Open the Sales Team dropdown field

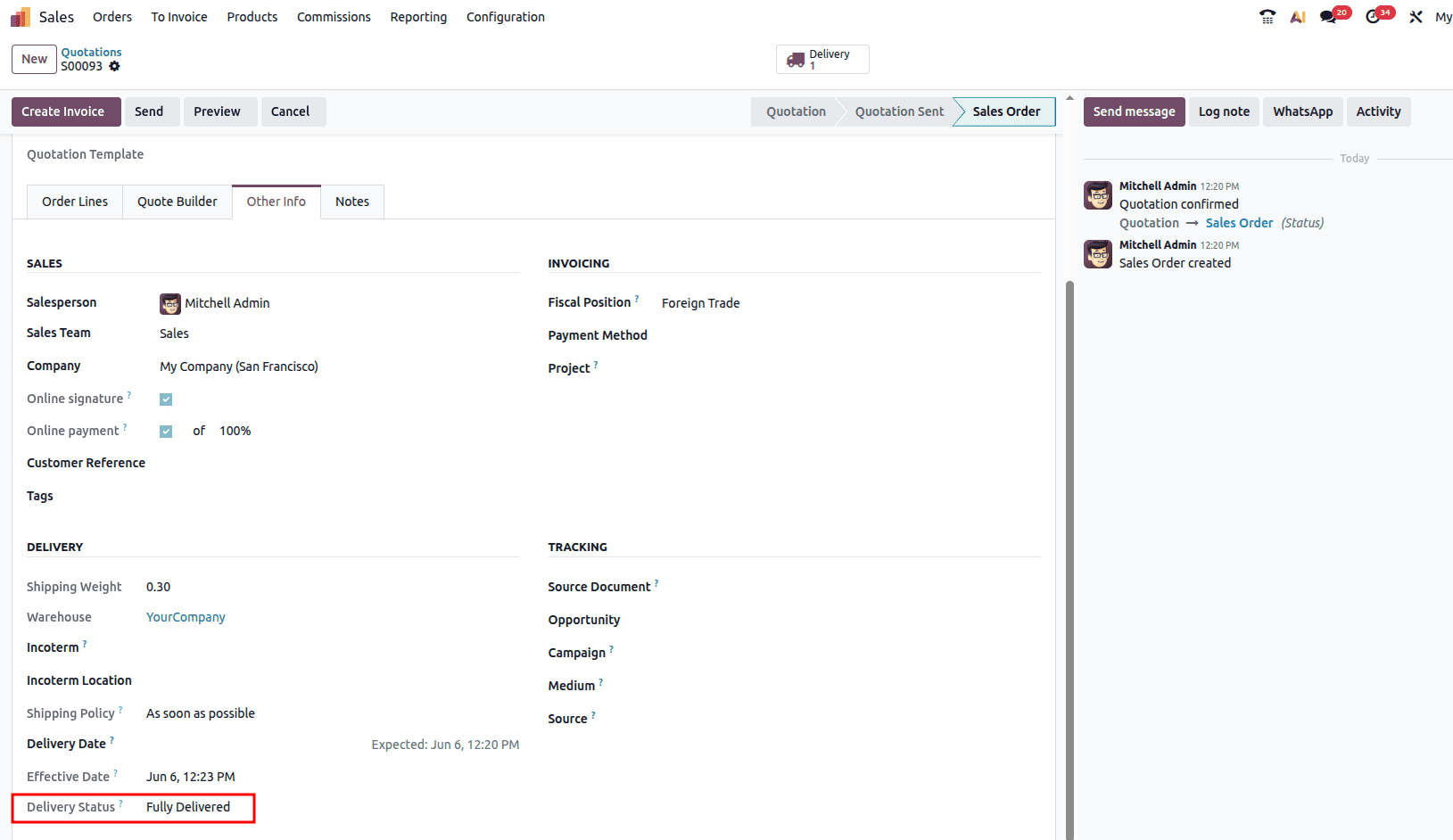(x=339, y=334)
